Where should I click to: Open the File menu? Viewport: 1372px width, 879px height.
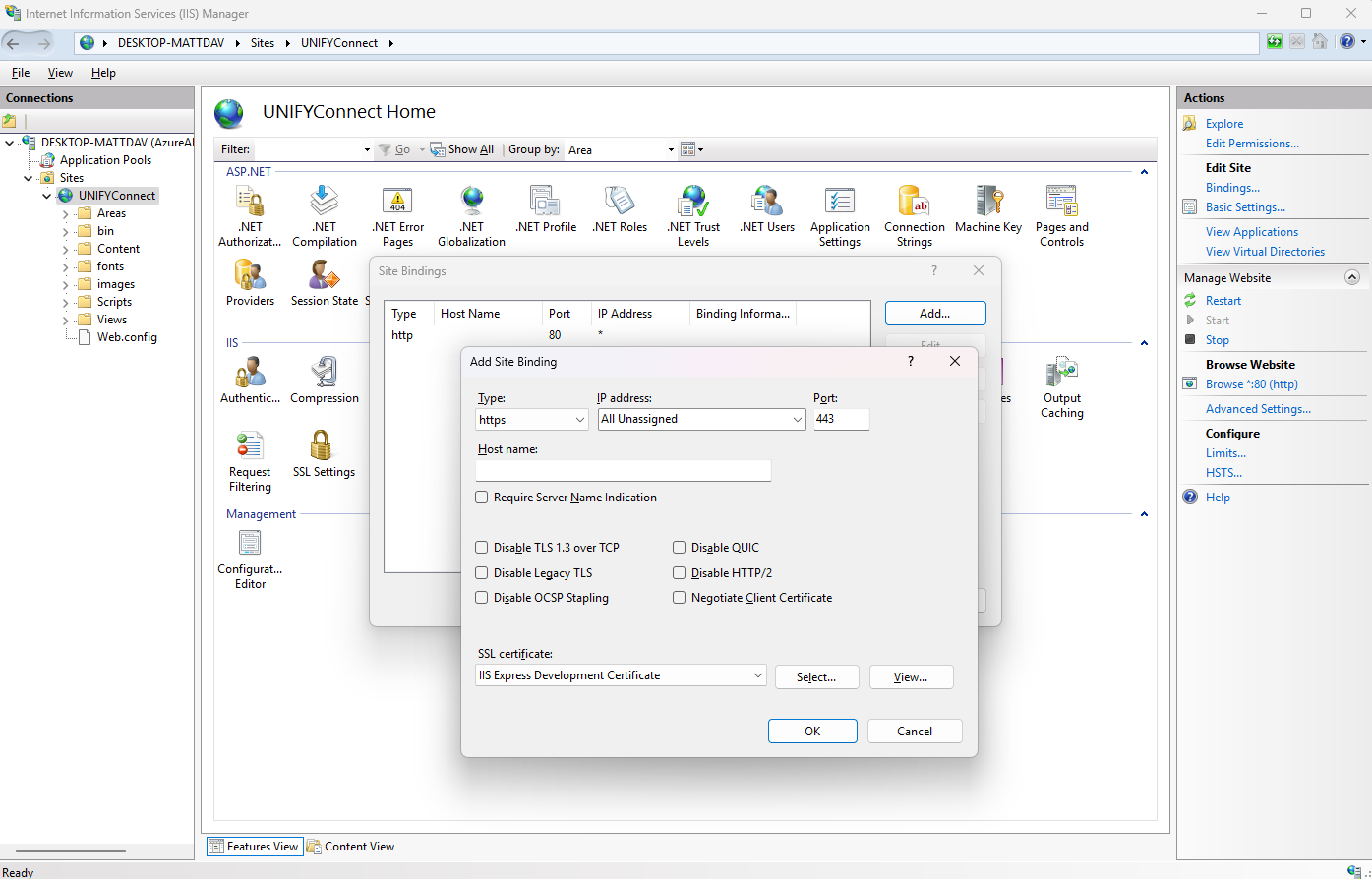(x=21, y=73)
